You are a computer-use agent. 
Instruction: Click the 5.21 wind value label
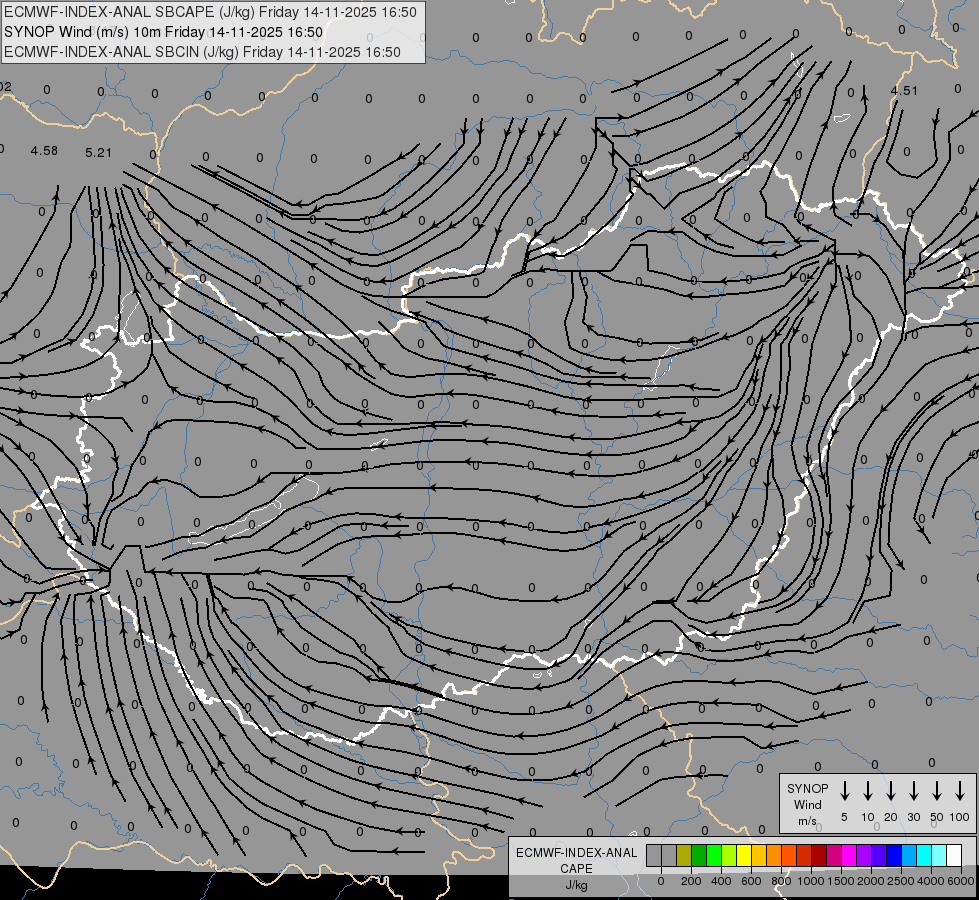coord(98,152)
